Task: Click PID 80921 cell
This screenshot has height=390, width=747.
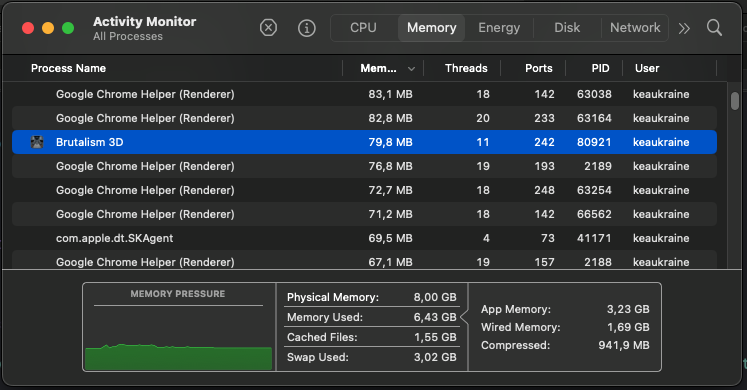Action: (x=594, y=142)
